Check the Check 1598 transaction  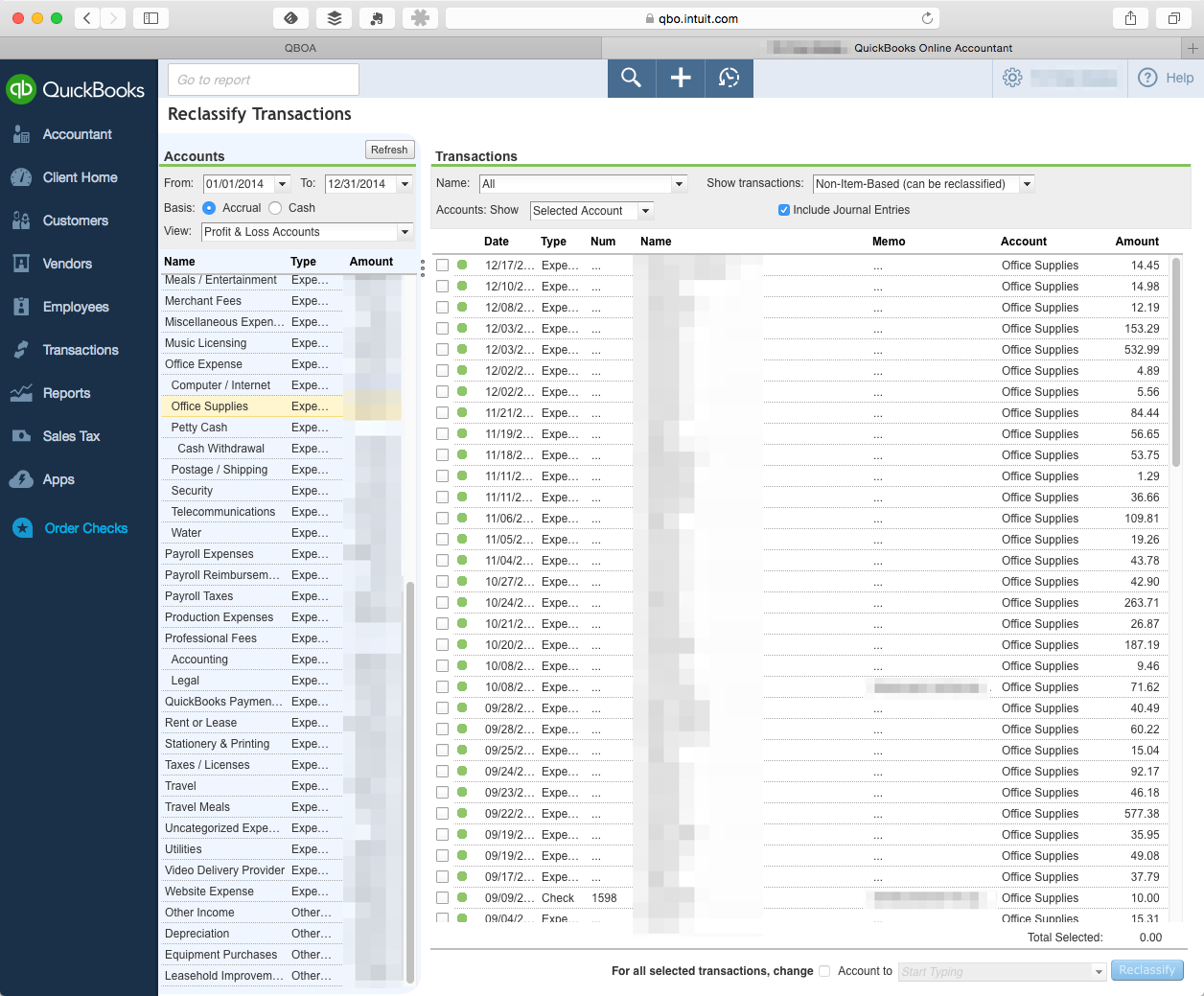pyautogui.click(x=442, y=898)
